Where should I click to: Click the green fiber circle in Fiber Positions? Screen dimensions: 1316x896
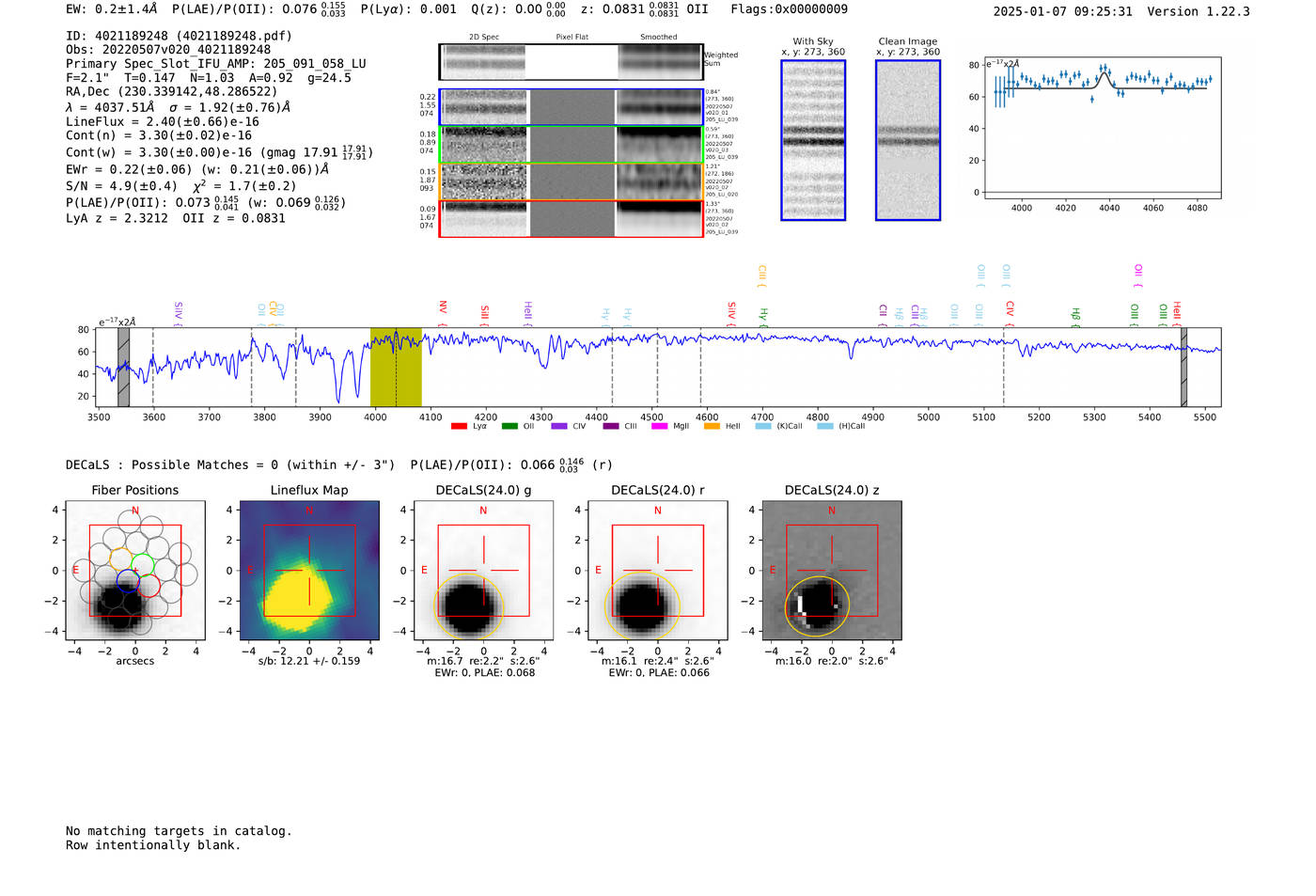(143, 566)
